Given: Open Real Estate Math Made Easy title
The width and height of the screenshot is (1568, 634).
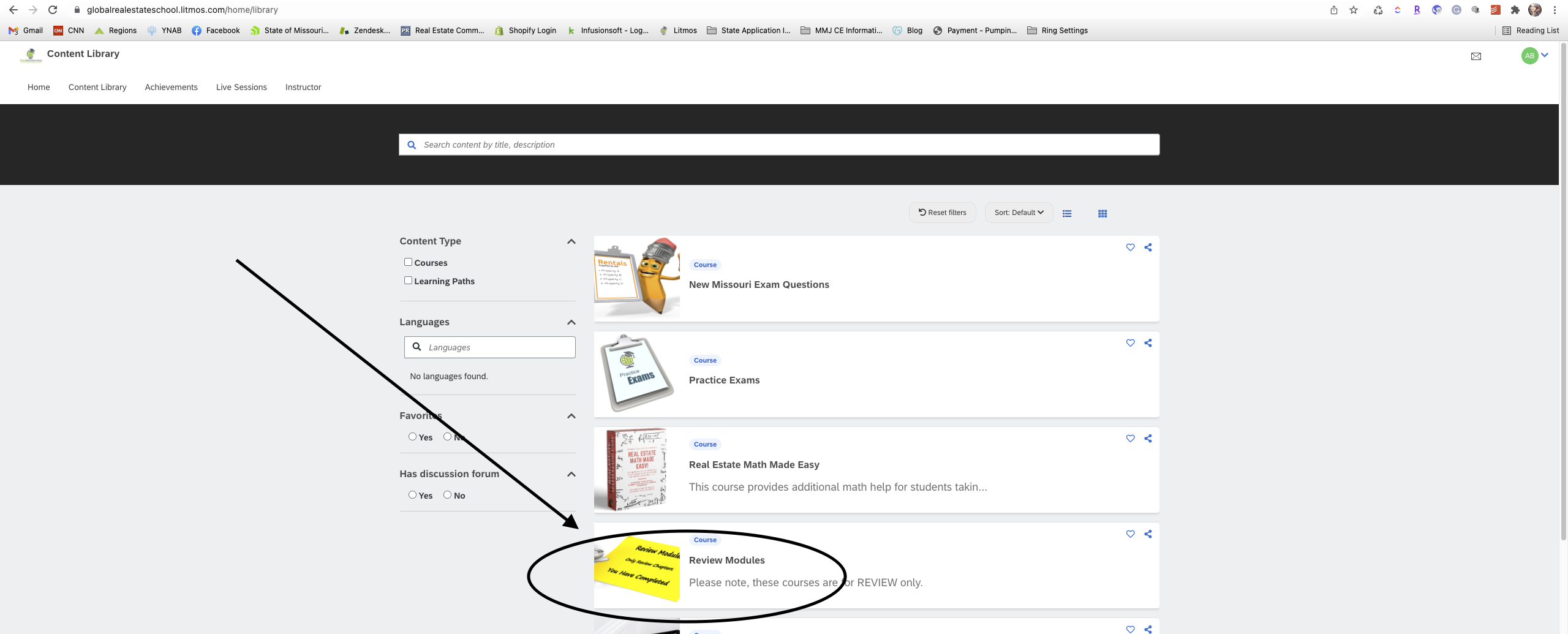Looking at the screenshot, I should (754, 464).
